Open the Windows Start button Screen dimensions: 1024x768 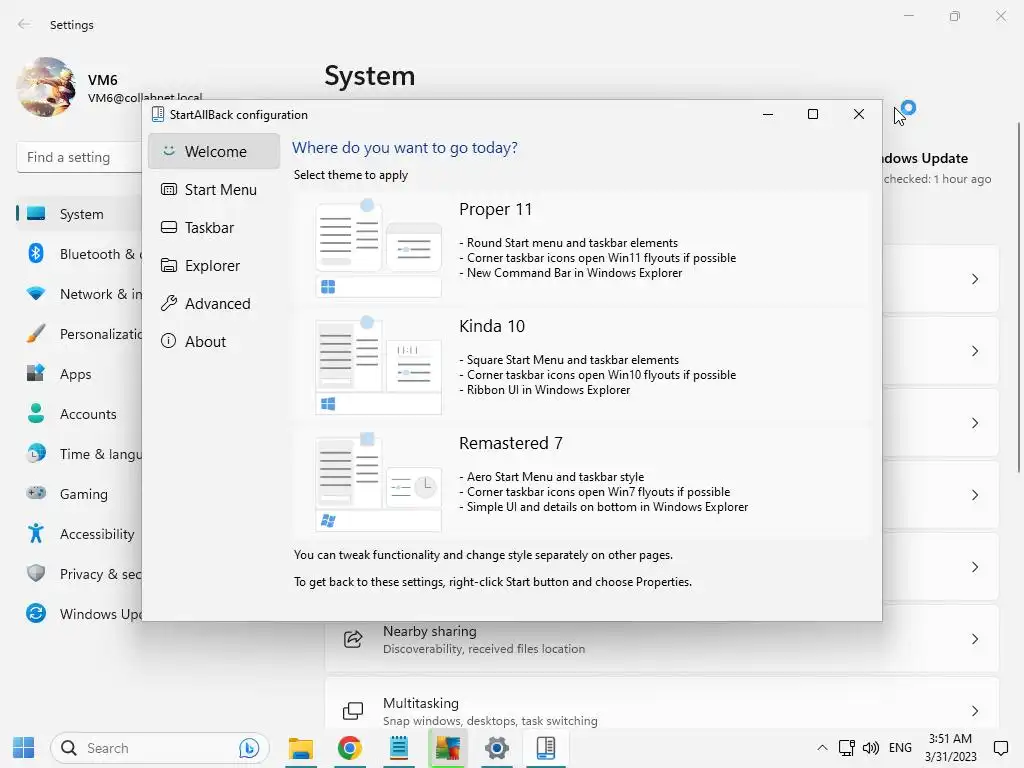[x=24, y=748]
